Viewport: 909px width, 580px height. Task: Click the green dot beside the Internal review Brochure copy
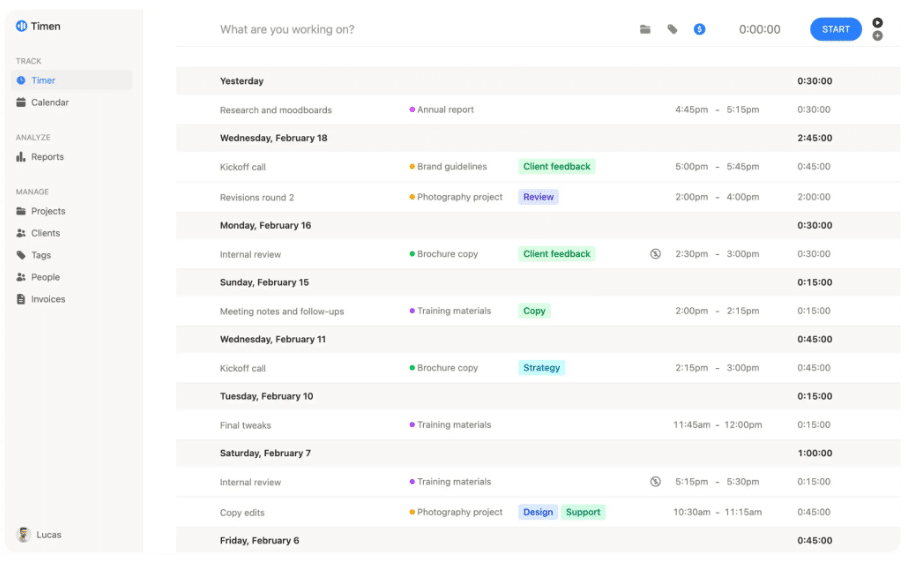(412, 254)
